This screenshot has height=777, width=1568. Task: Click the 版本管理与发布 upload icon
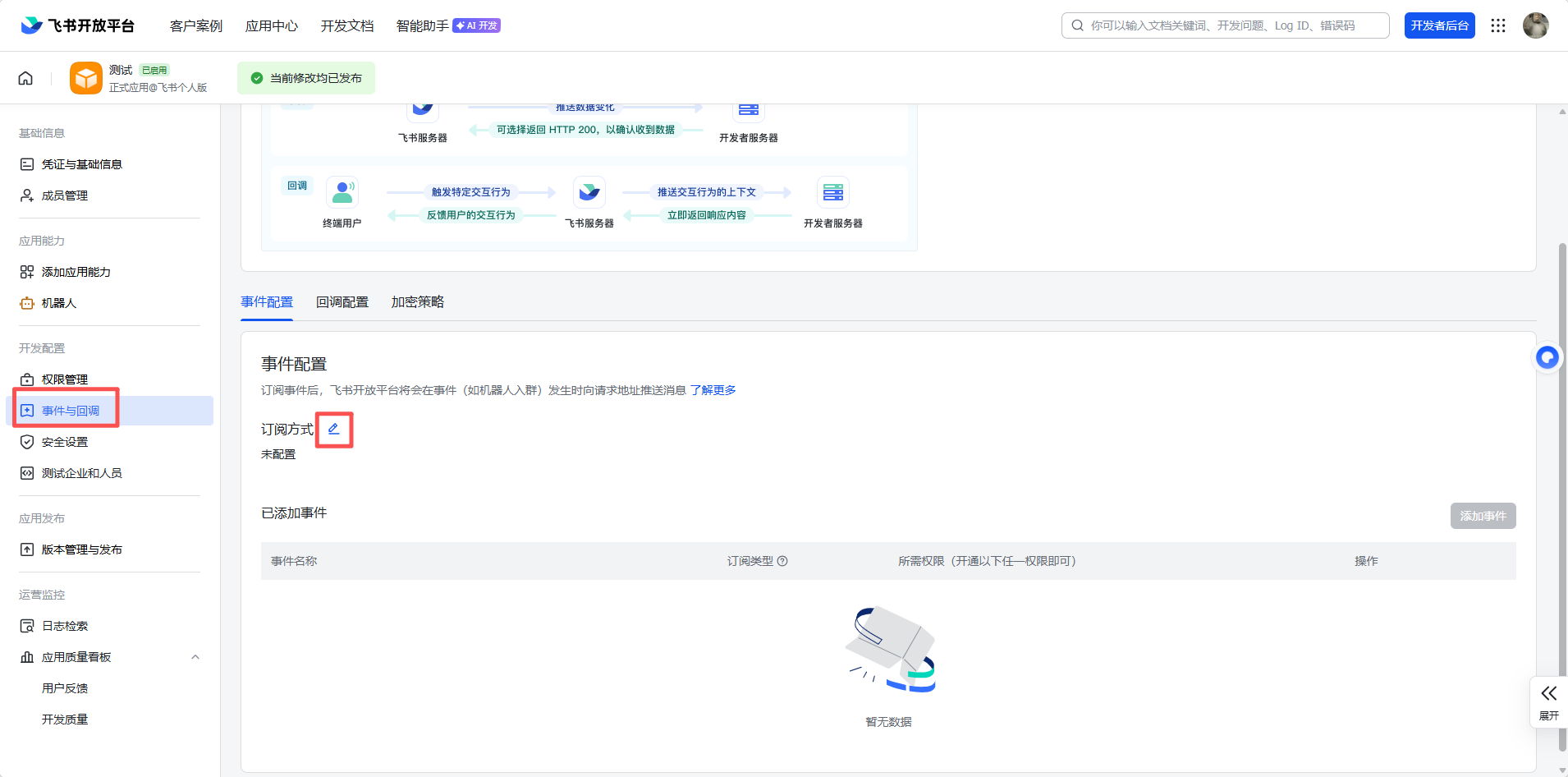27,549
